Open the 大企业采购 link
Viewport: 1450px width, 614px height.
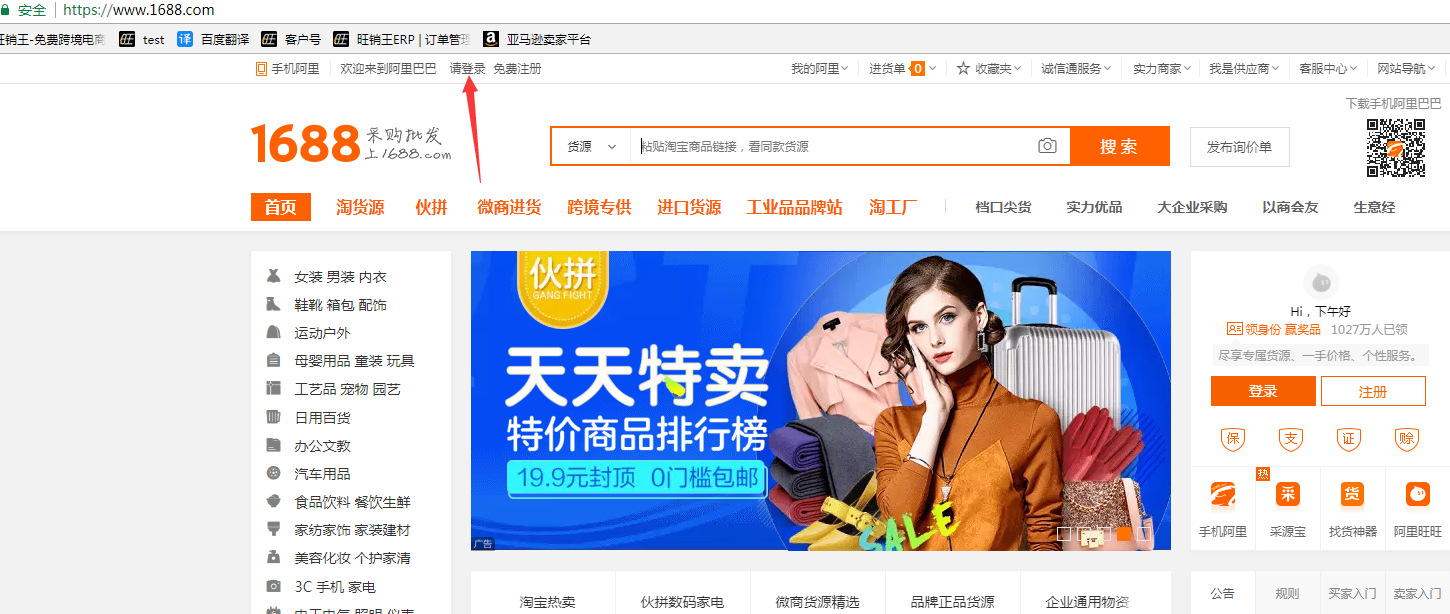(x=1192, y=207)
